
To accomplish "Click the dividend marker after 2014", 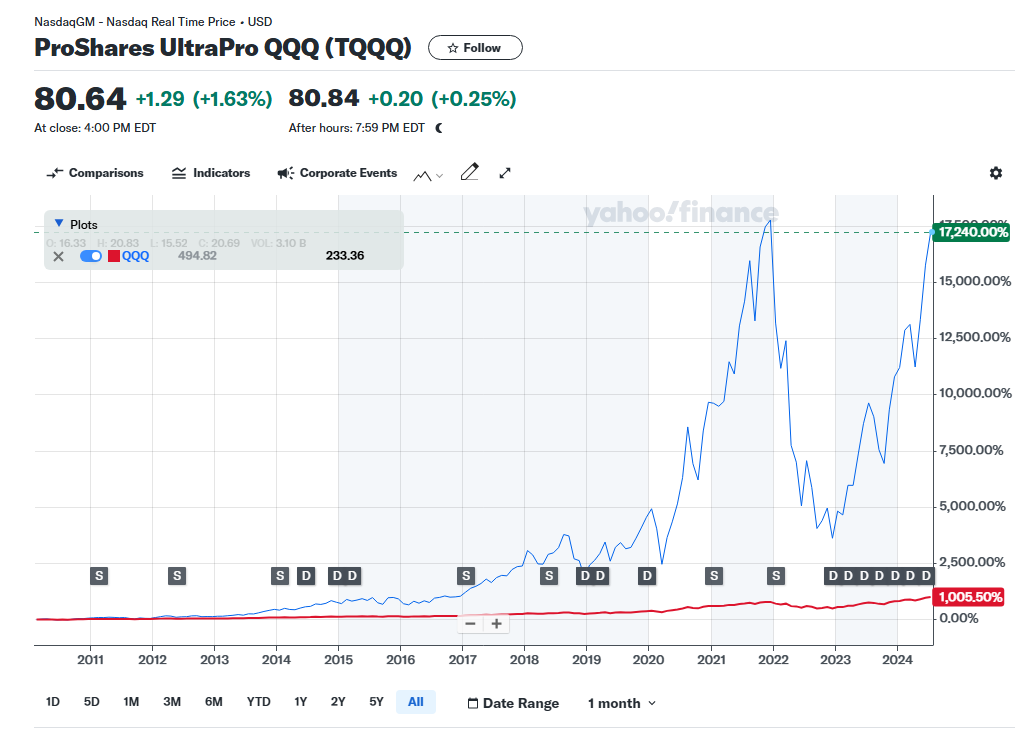I will (306, 576).
